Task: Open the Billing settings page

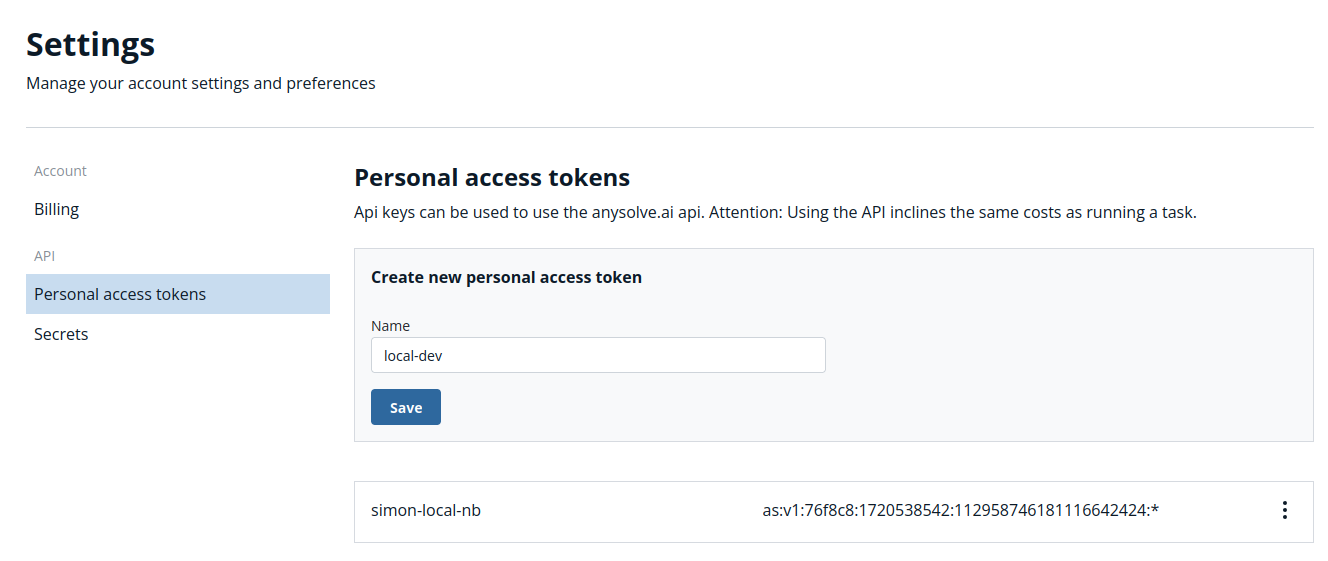Action: click(56, 209)
